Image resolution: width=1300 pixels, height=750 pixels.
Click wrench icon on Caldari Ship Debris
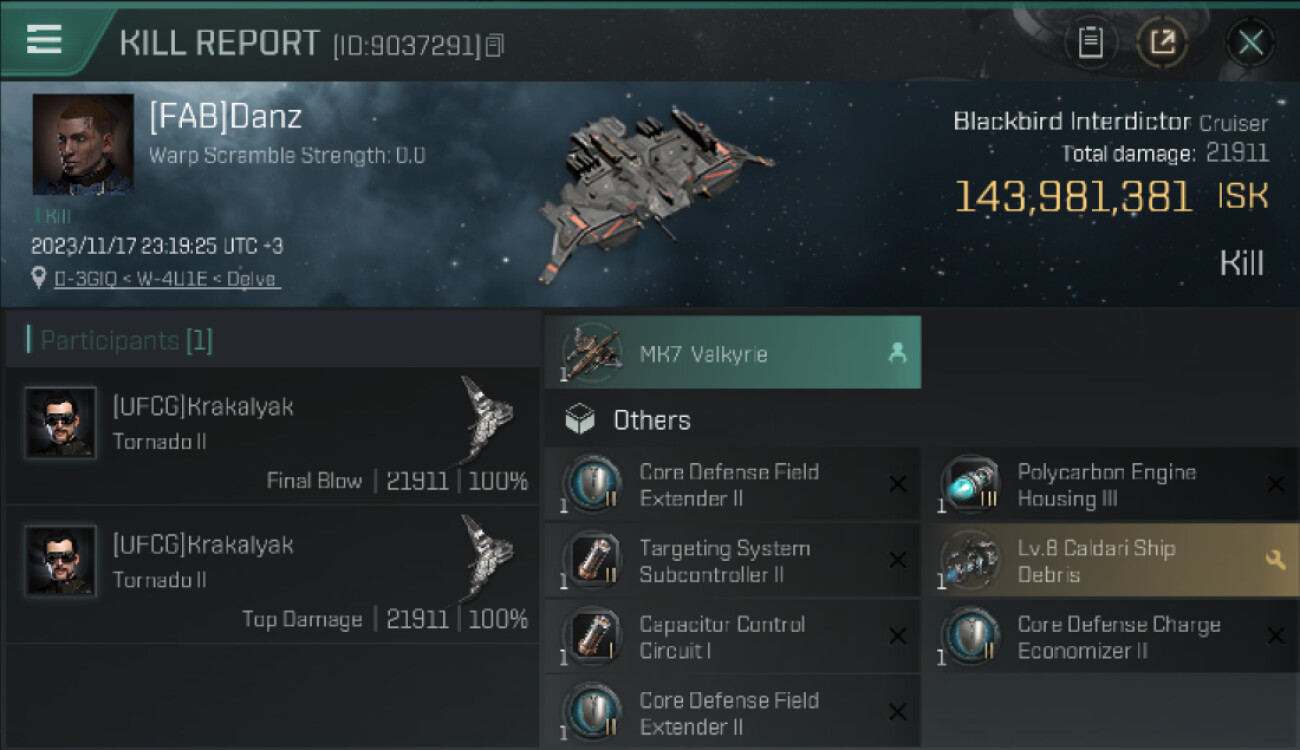click(1275, 561)
